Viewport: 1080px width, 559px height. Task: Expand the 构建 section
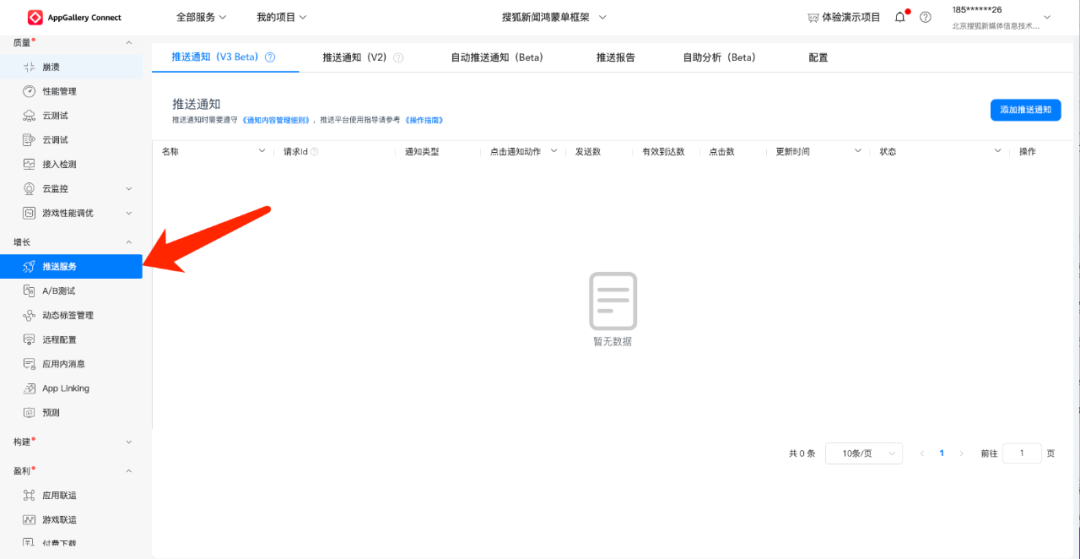tap(129, 441)
